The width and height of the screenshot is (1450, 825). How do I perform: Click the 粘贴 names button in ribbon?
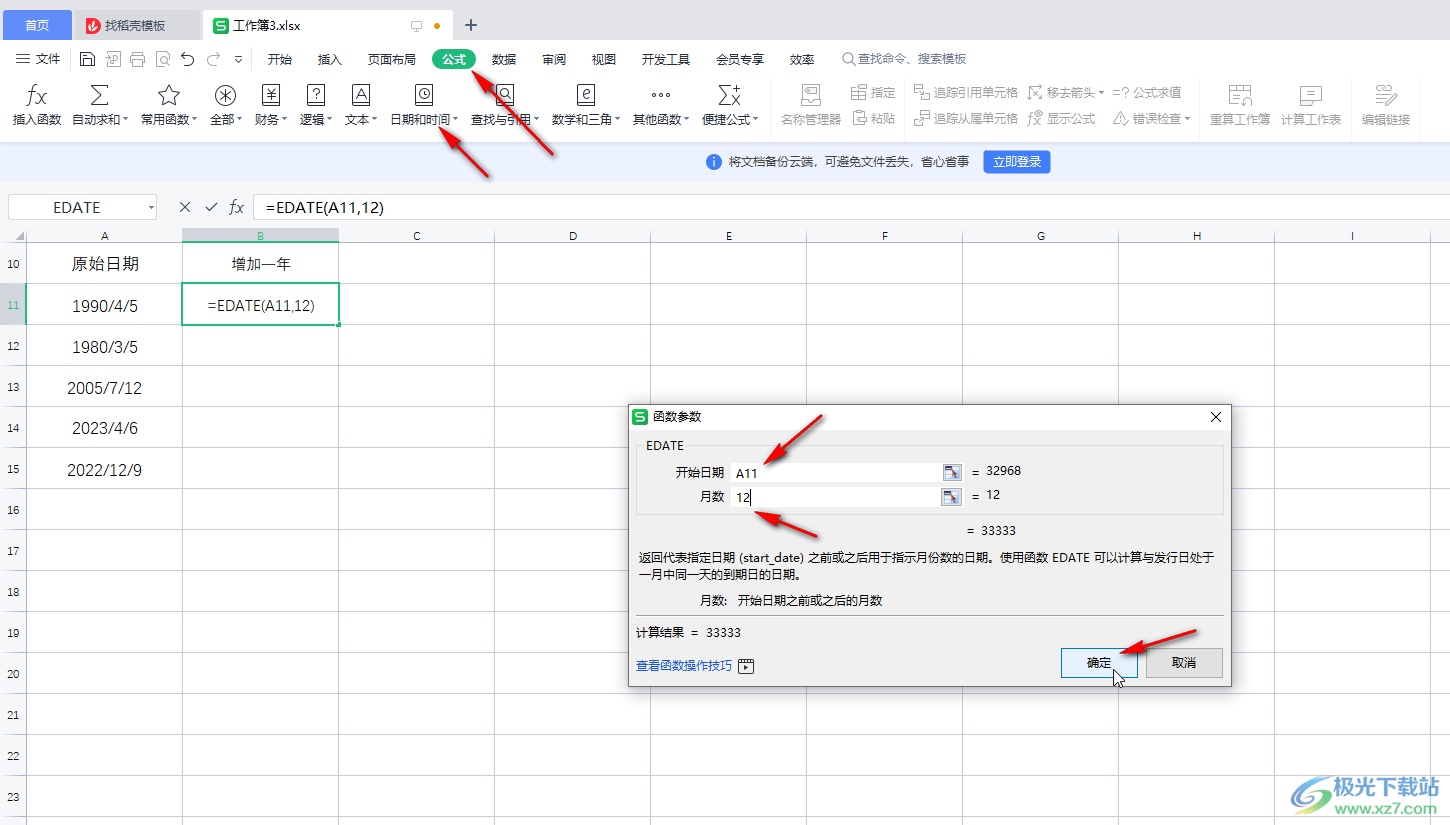click(x=873, y=118)
